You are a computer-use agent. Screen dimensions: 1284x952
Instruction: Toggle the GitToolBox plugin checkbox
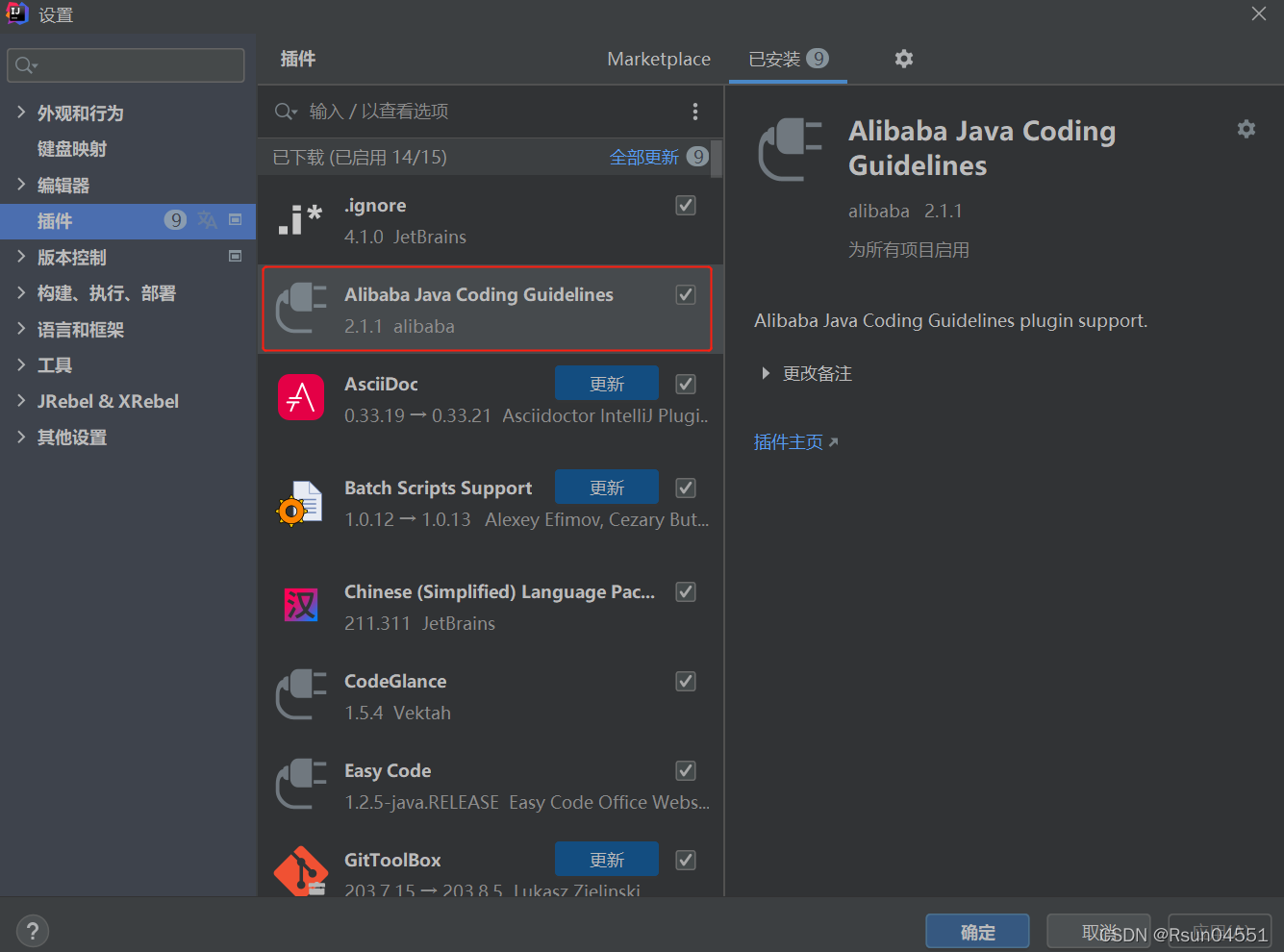(686, 860)
